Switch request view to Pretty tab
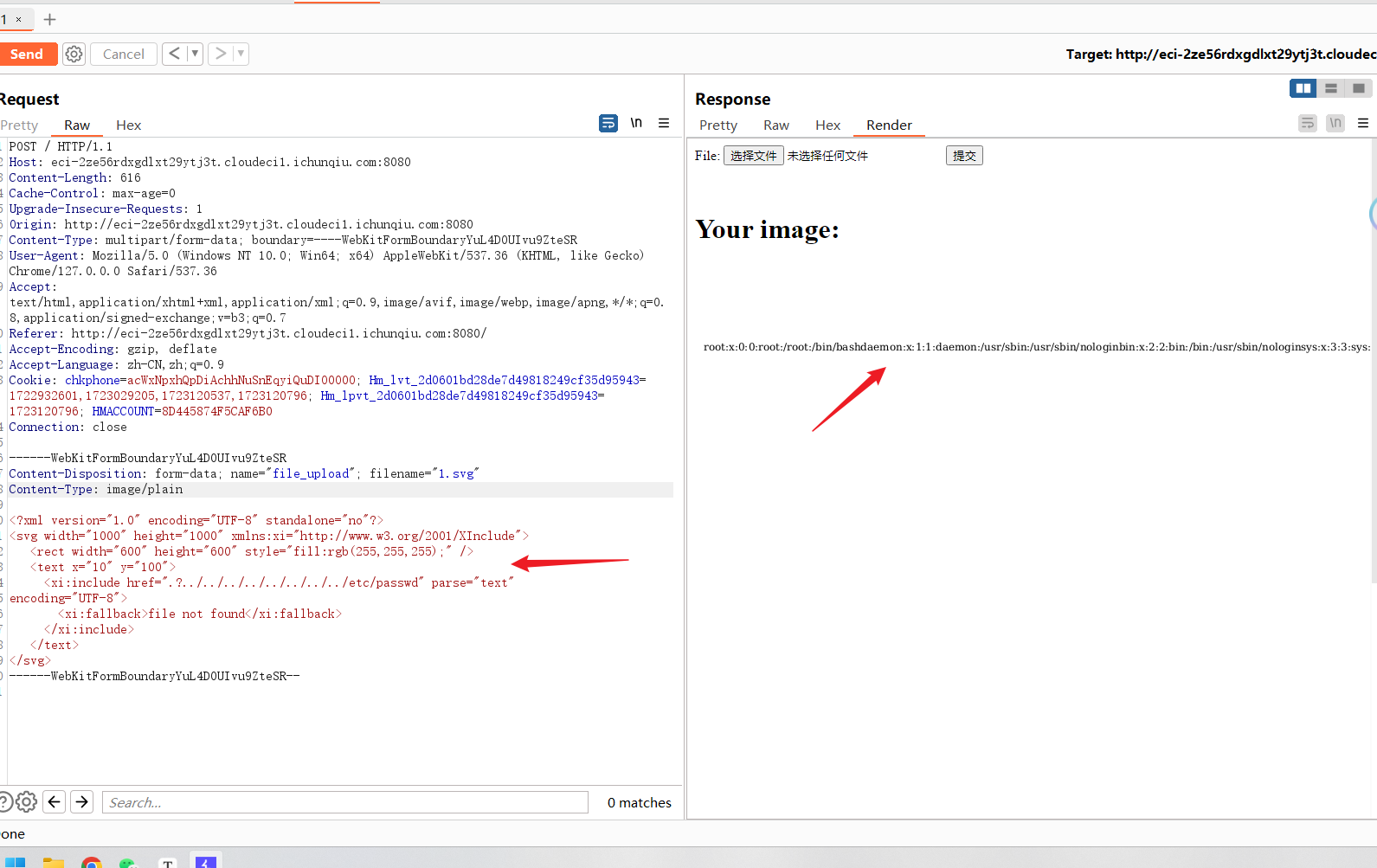The image size is (1377, 868). point(19,125)
